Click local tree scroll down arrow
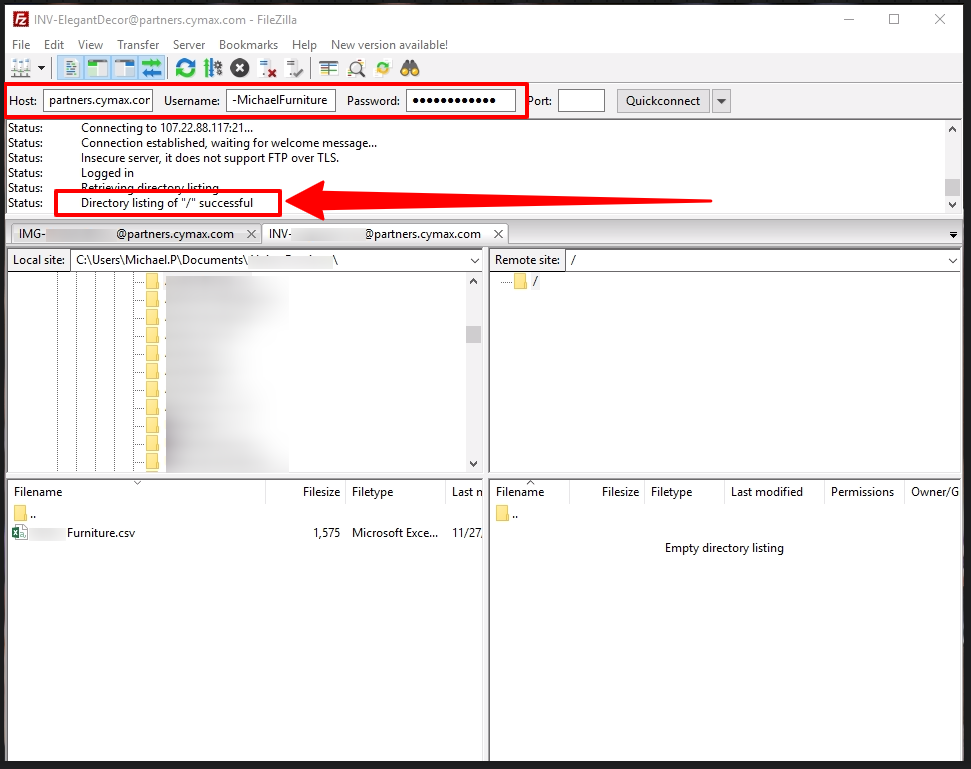The image size is (971, 769). pyautogui.click(x=474, y=464)
